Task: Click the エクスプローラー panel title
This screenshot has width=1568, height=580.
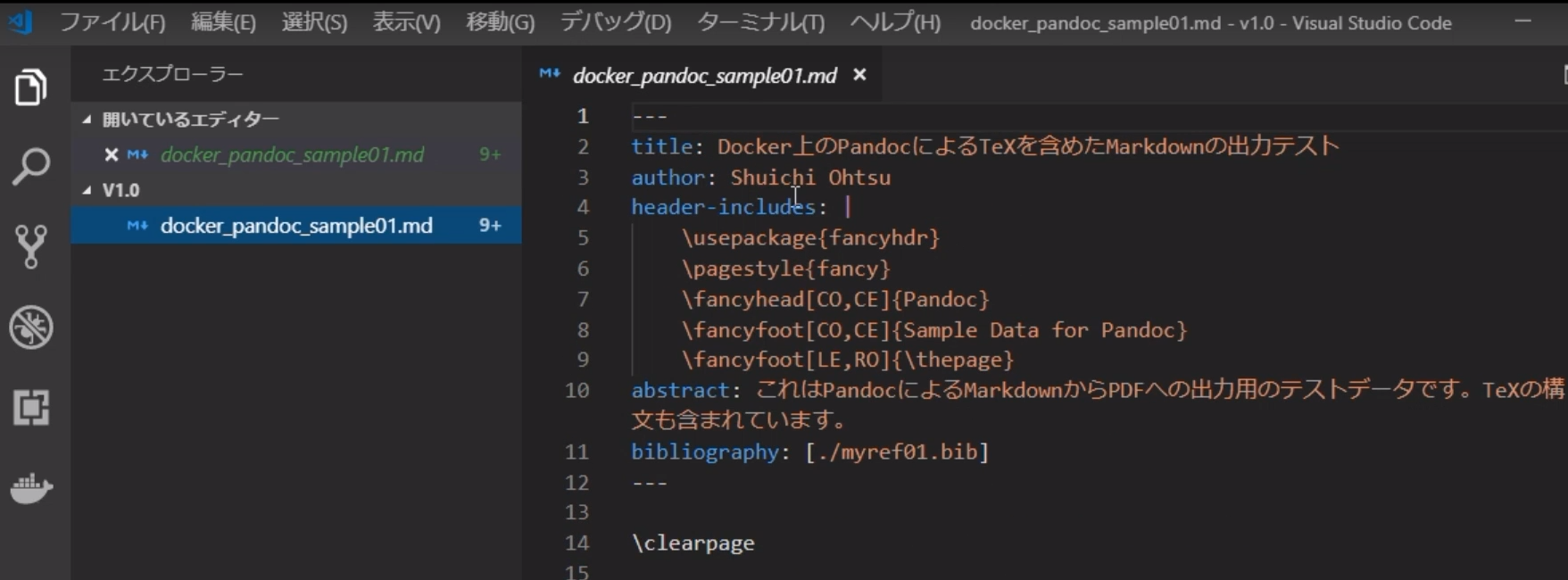Action: pos(172,74)
